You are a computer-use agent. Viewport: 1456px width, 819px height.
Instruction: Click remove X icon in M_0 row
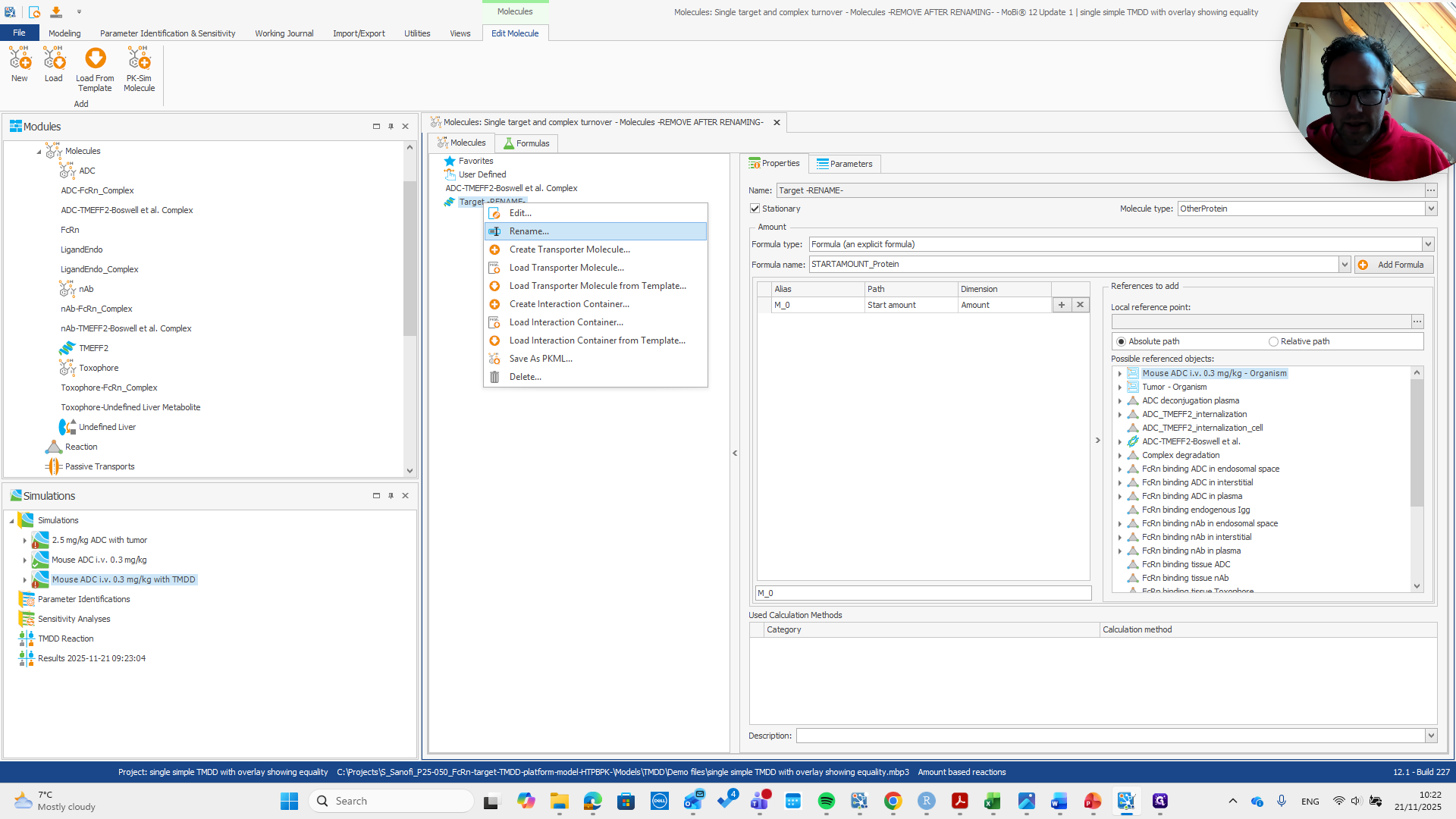point(1081,305)
